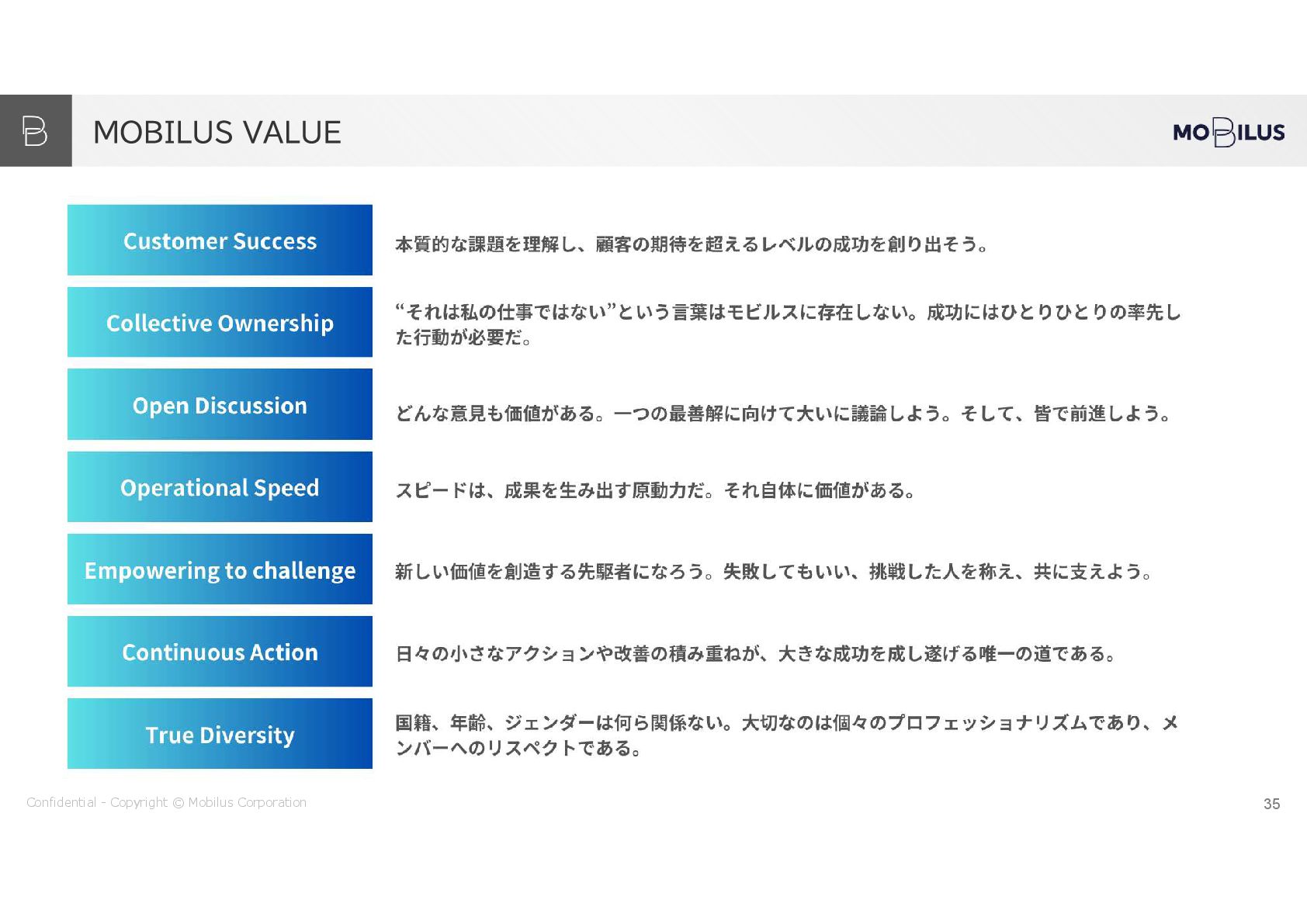
Task: Click the B logo icon in header
Action: pyautogui.click(x=36, y=130)
